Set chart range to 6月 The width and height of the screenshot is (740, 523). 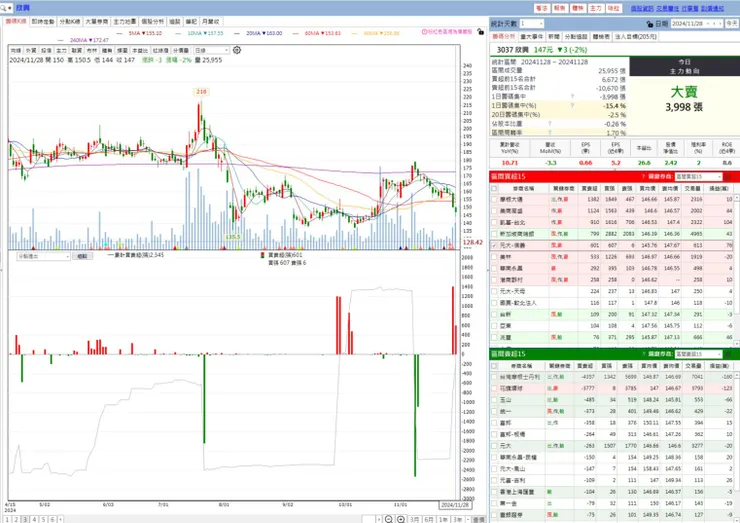(429, 519)
